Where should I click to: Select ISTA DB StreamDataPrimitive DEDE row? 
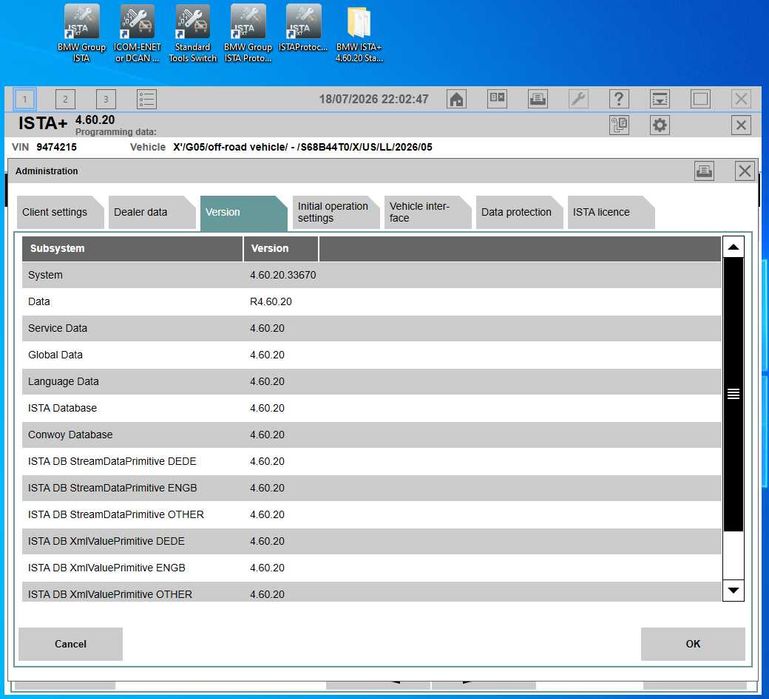[371, 461]
